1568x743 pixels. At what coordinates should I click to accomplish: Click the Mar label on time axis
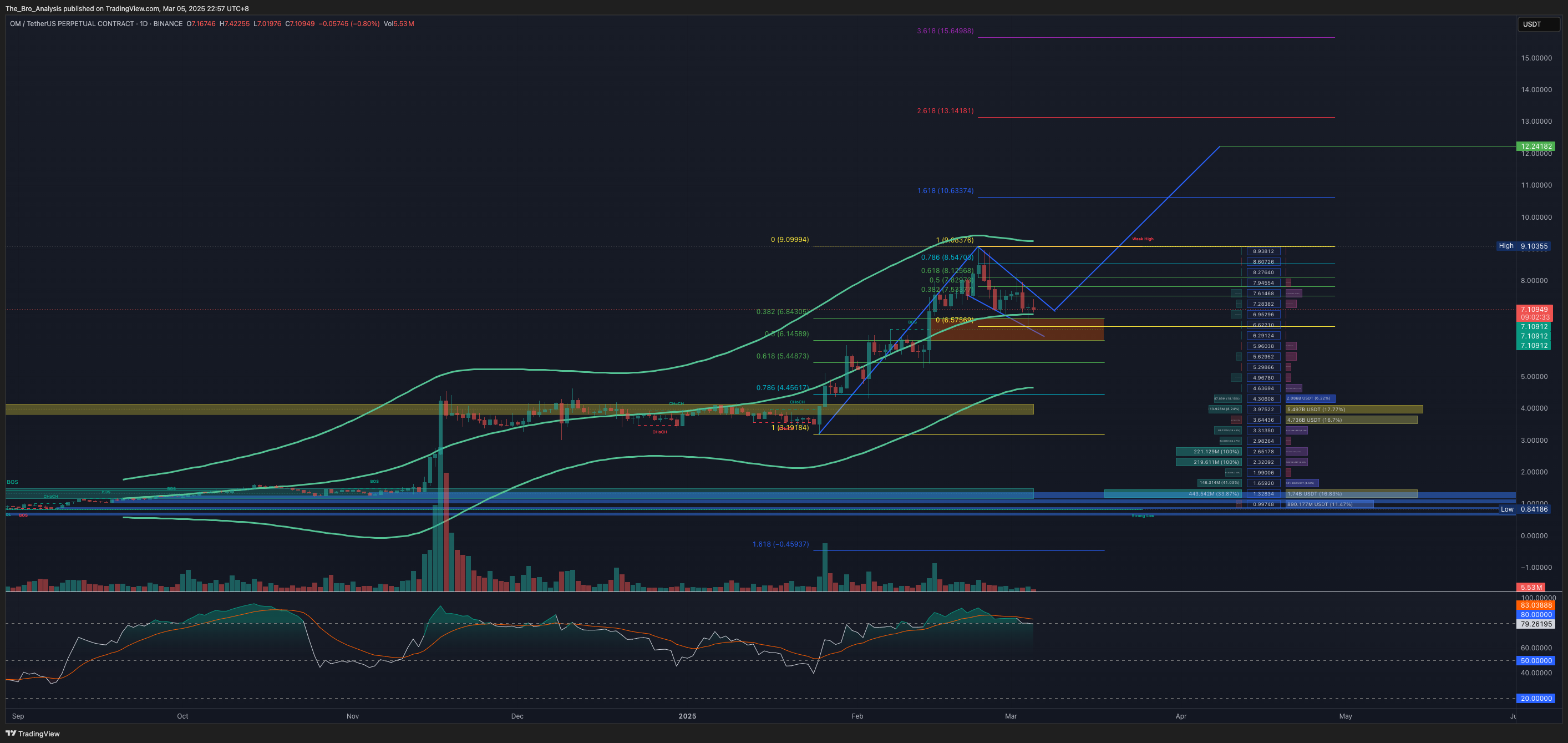1011,716
